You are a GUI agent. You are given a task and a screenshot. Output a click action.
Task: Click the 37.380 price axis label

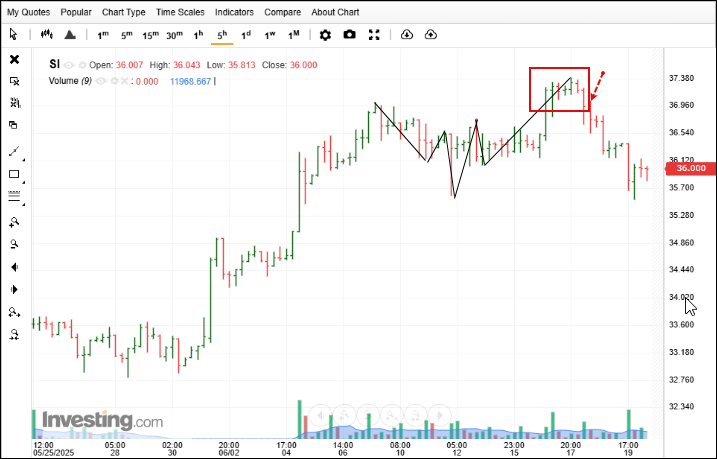point(681,78)
